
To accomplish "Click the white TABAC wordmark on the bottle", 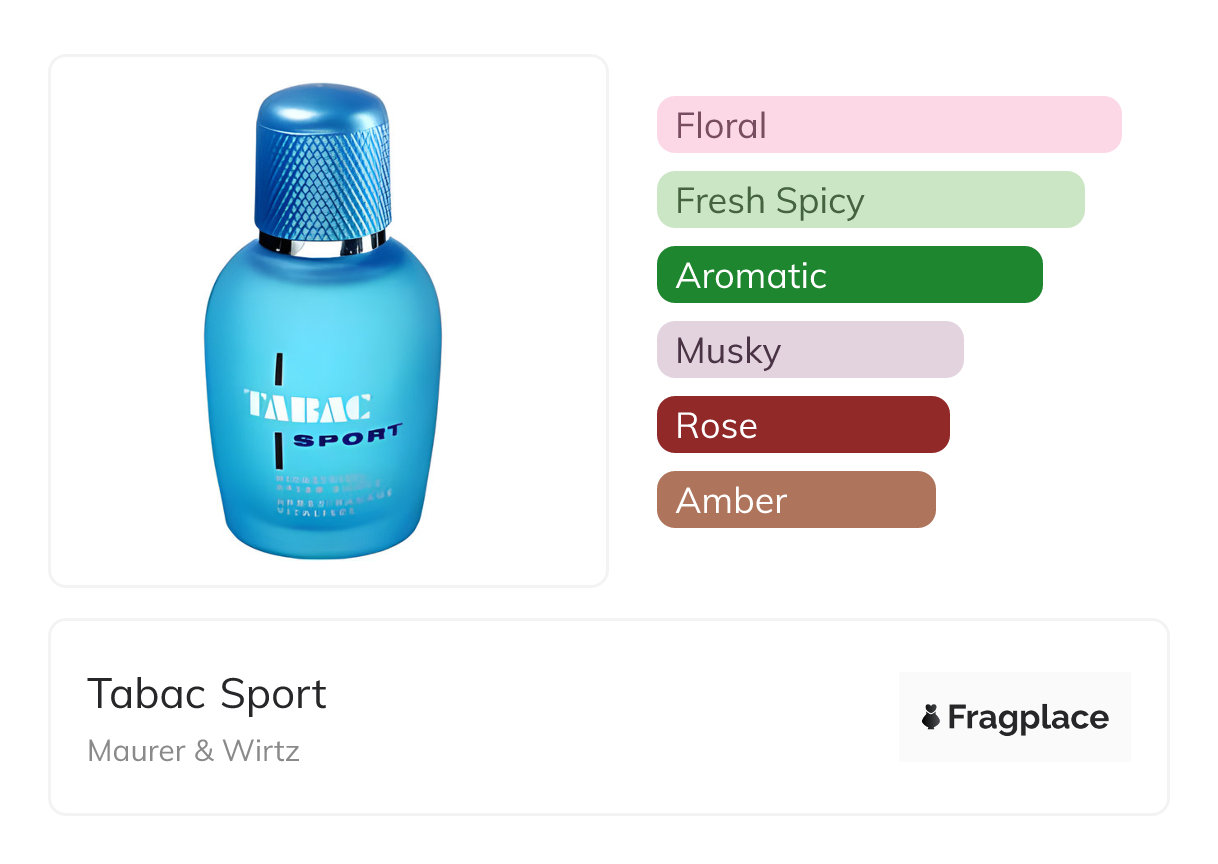I will pos(308,405).
